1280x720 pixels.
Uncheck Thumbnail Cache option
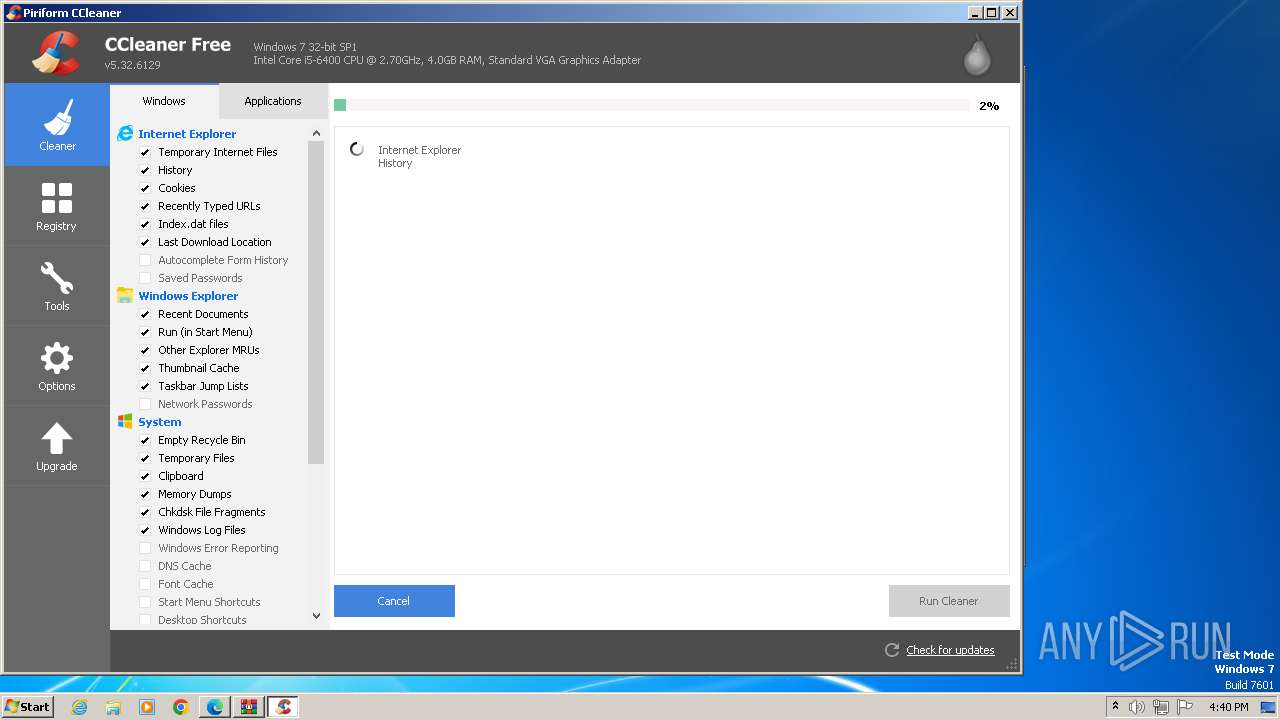[x=145, y=368]
